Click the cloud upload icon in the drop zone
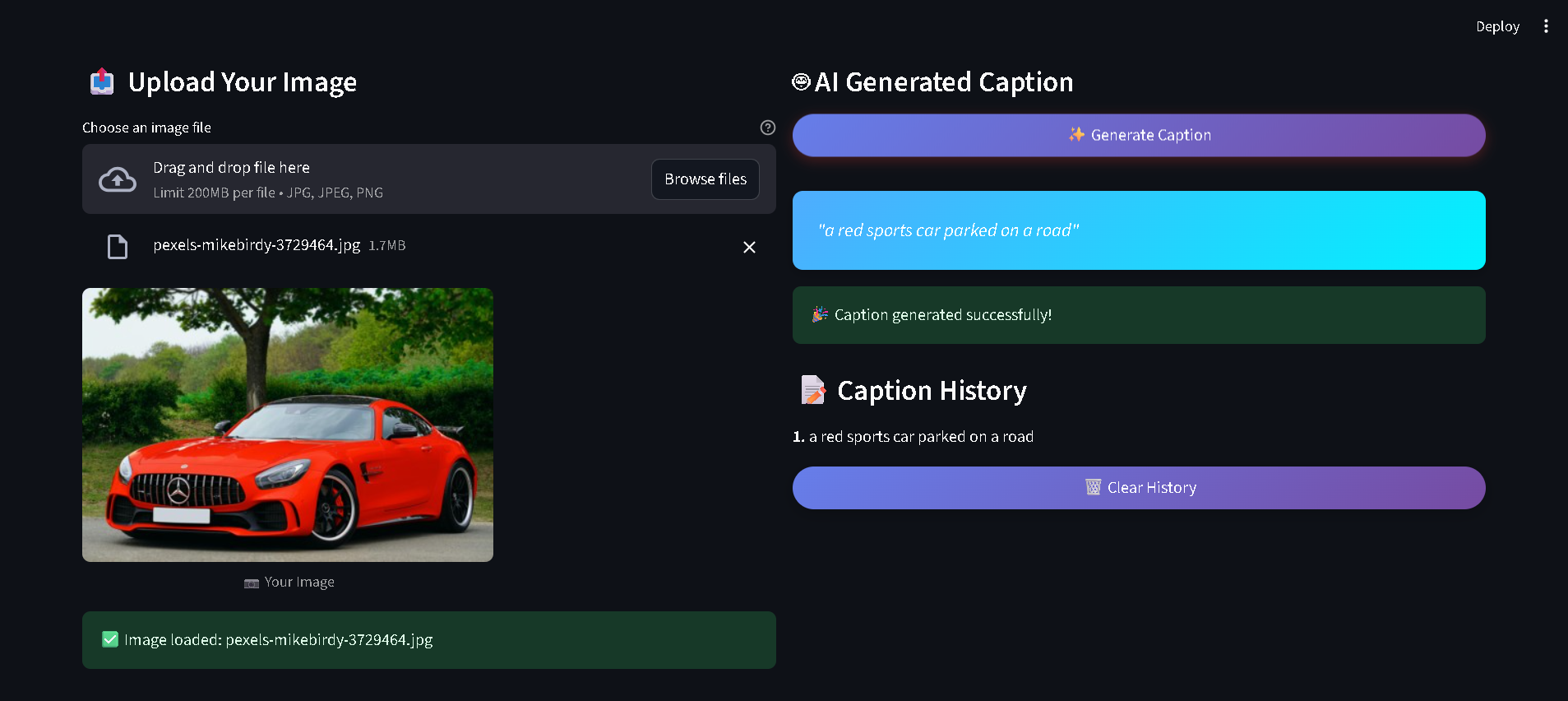Image resolution: width=1568 pixels, height=701 pixels. [x=118, y=179]
